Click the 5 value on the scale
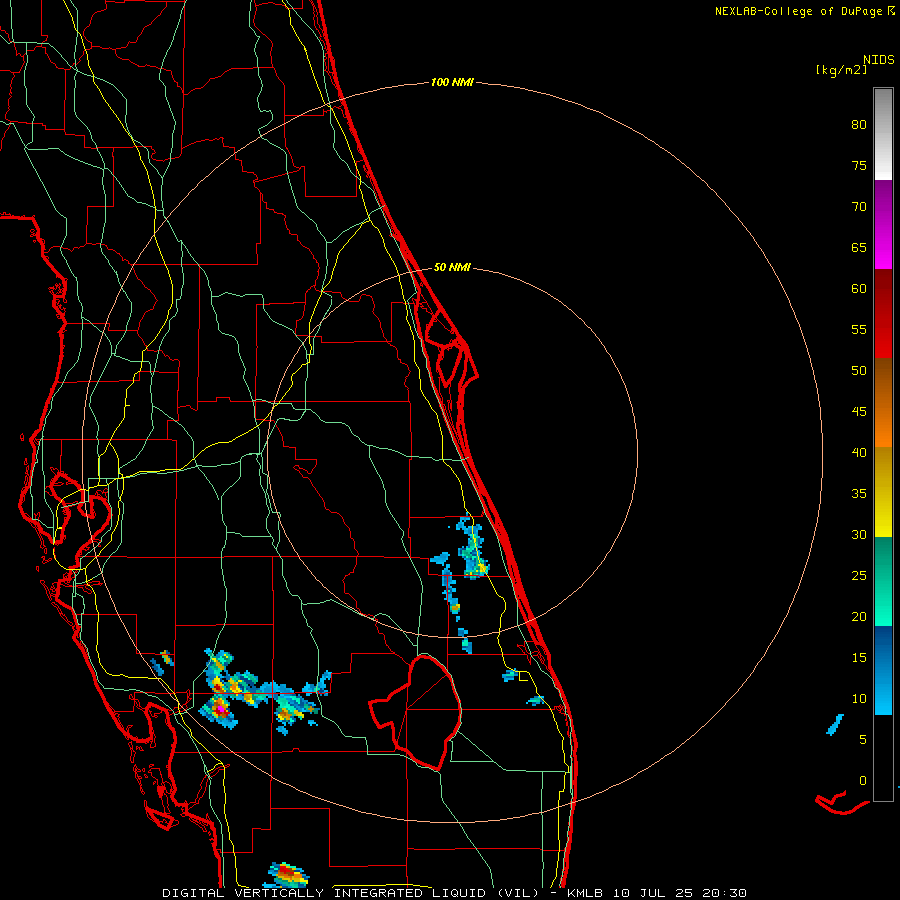Viewport: 900px width, 900px height. pyautogui.click(x=863, y=739)
